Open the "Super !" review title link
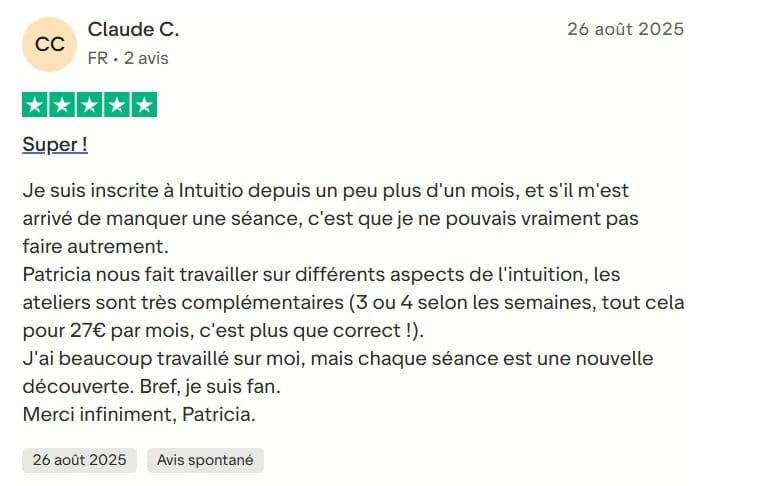 pyautogui.click(x=55, y=145)
